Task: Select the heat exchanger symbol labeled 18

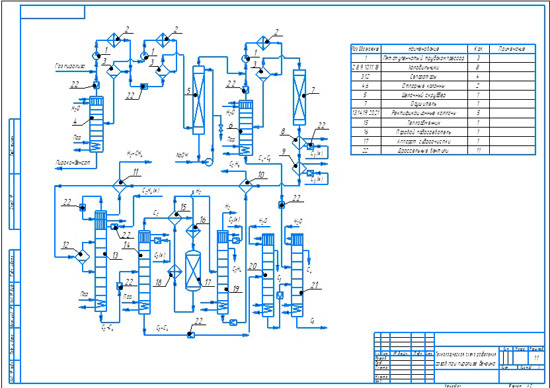Action: tap(174, 272)
